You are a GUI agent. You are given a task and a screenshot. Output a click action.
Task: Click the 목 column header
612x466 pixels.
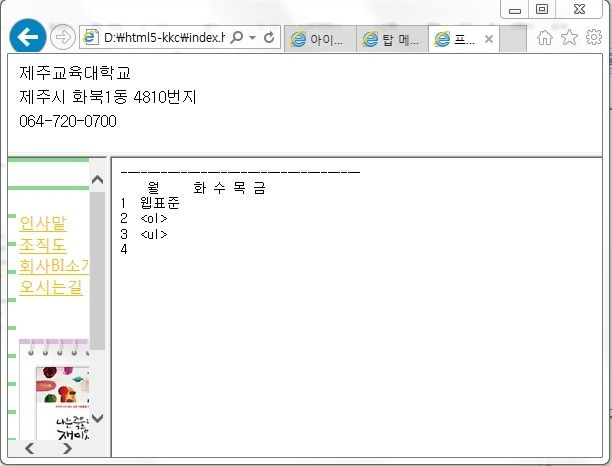pyautogui.click(x=240, y=188)
